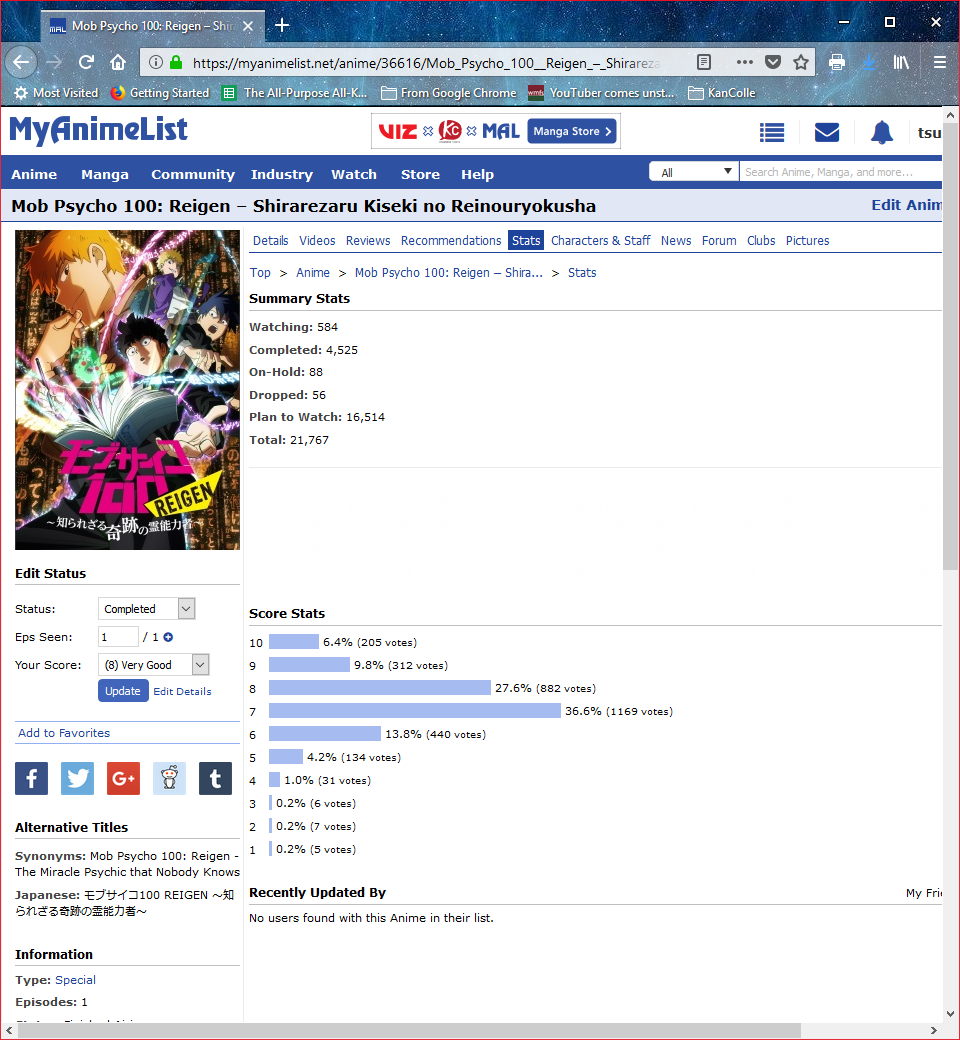This screenshot has height=1040, width=960.
Task: Open the KanColle bookmarks folder
Action: coord(722,93)
